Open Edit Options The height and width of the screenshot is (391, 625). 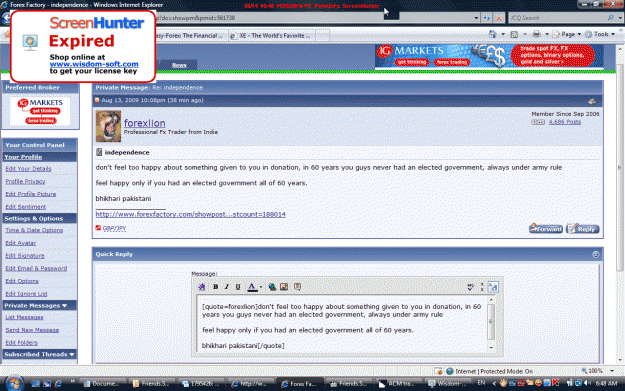point(22,281)
